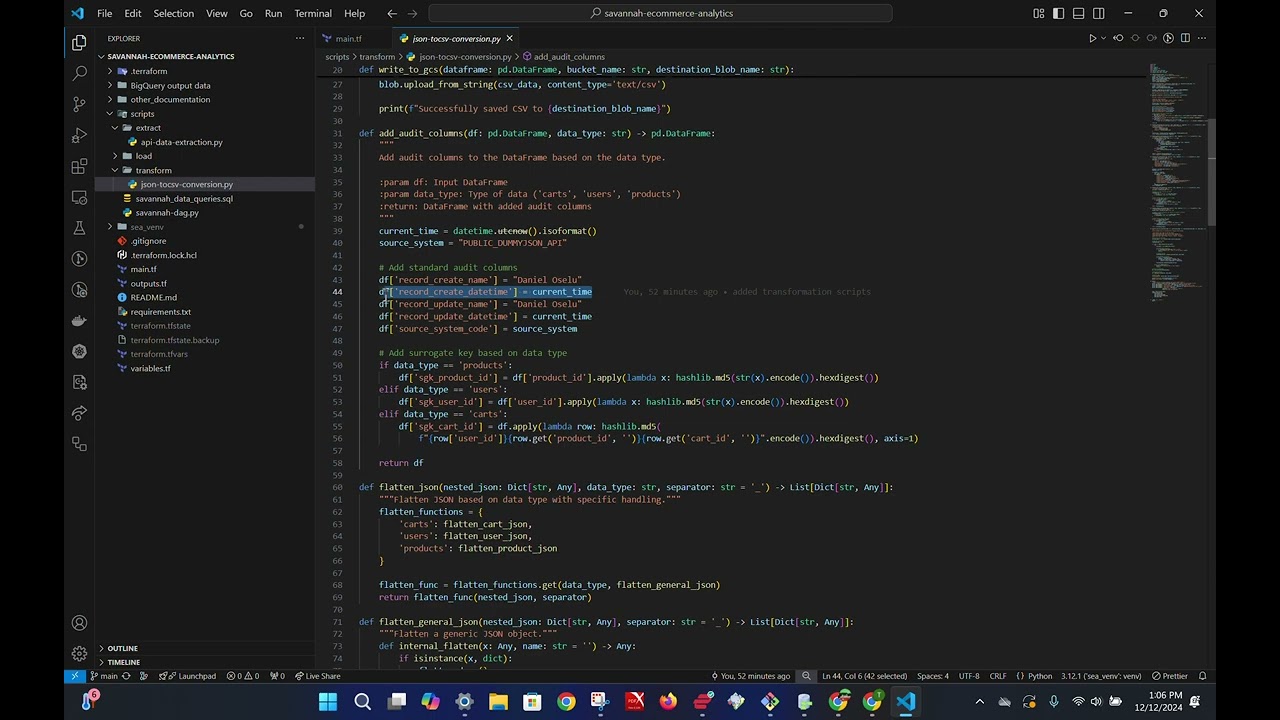Open the Explorer view in activity bar
Image resolution: width=1280 pixels, height=720 pixels.
pyautogui.click(x=79, y=43)
